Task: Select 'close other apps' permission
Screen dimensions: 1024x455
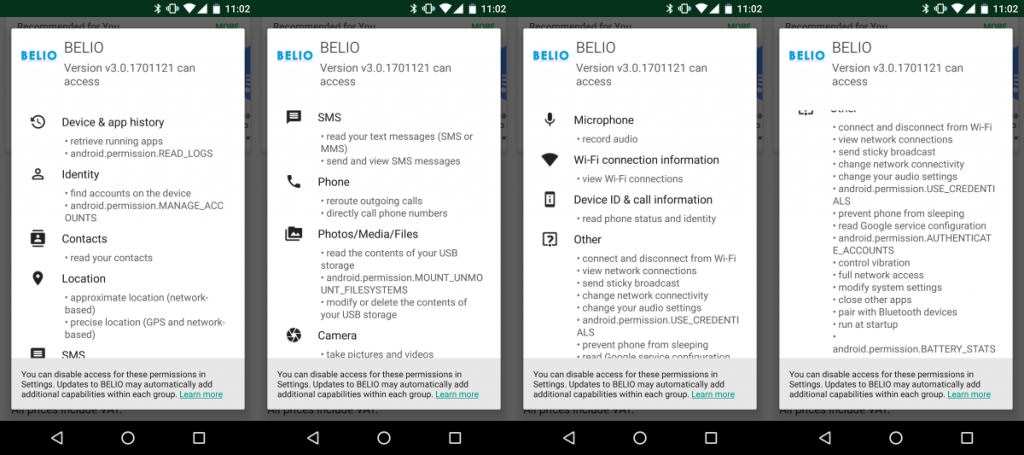Action: pyautogui.click(x=874, y=300)
